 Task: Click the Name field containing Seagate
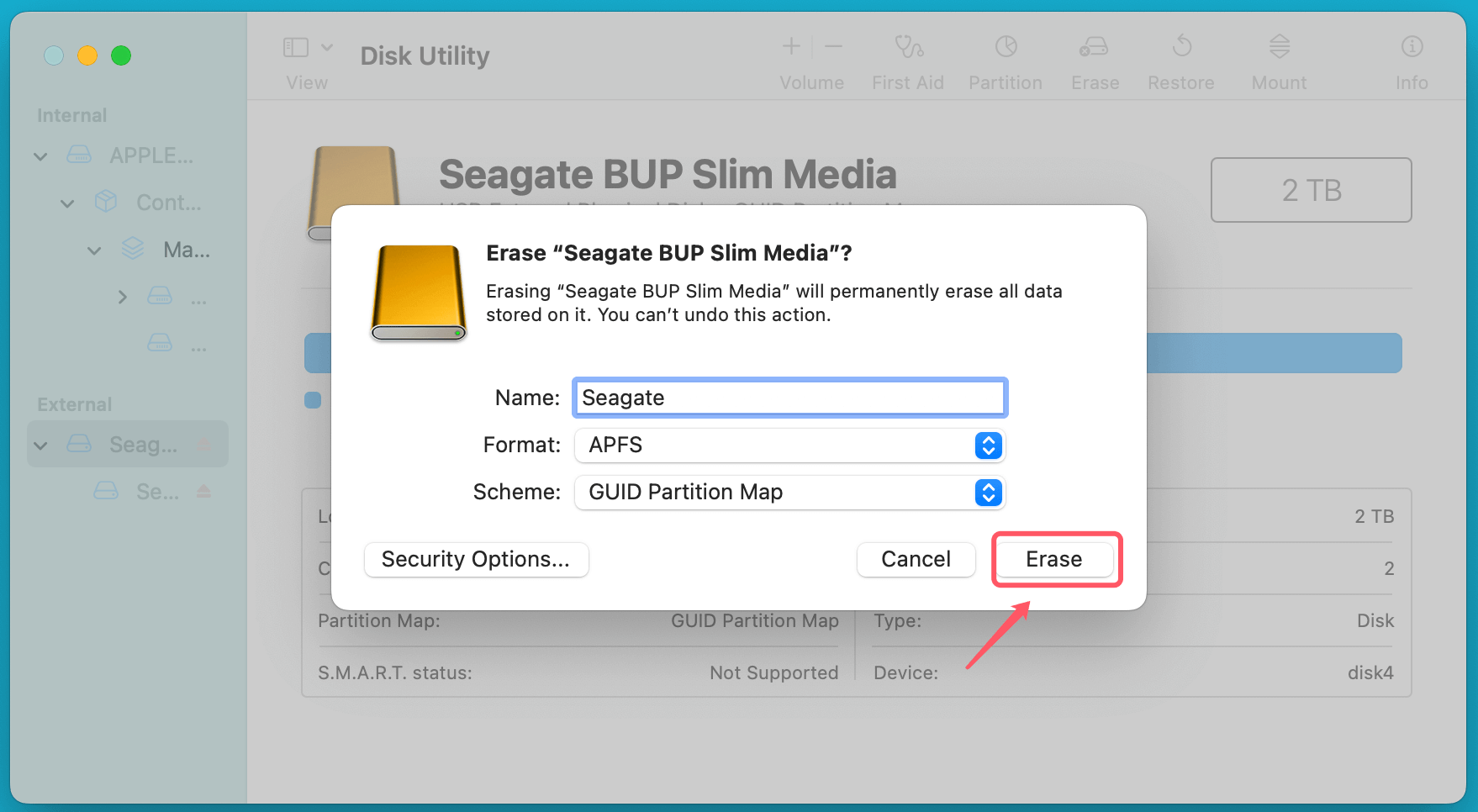(789, 398)
